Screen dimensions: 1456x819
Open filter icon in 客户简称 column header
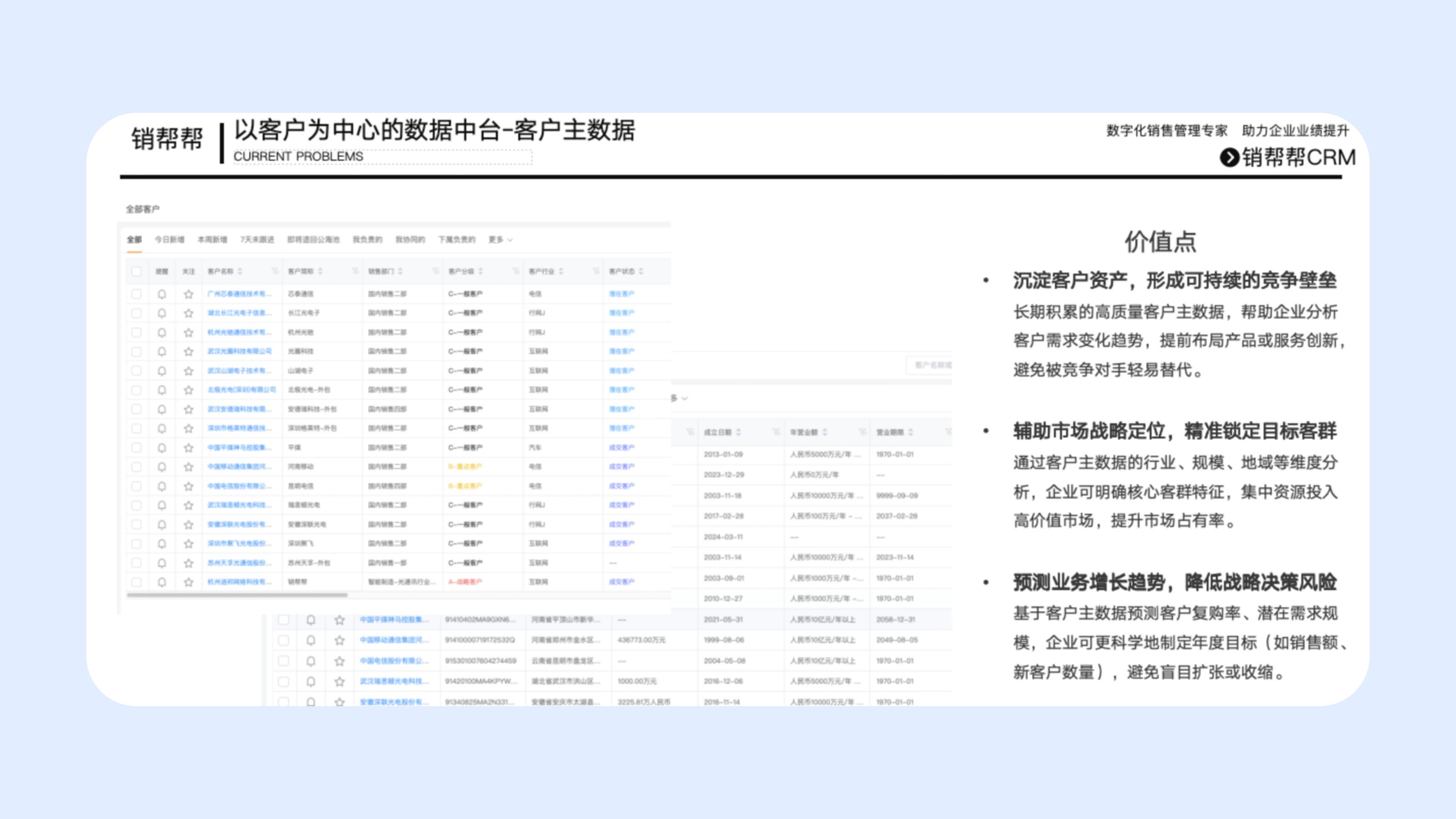pos(355,271)
